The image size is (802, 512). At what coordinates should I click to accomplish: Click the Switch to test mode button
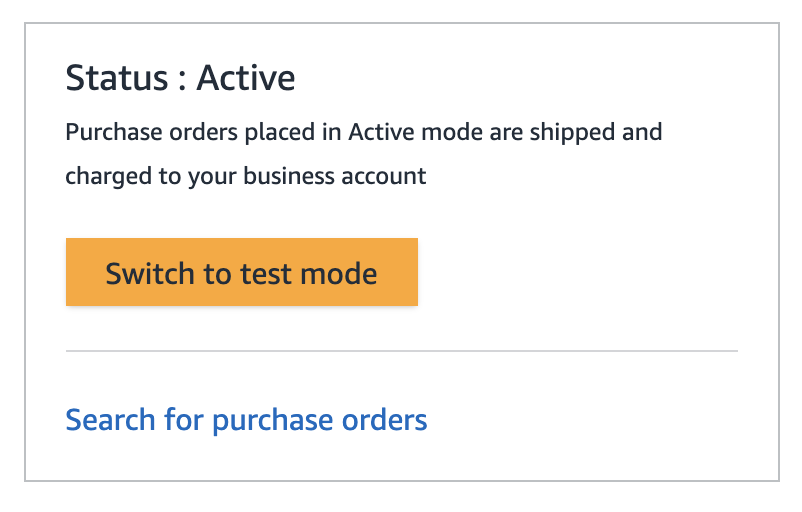pos(241,272)
